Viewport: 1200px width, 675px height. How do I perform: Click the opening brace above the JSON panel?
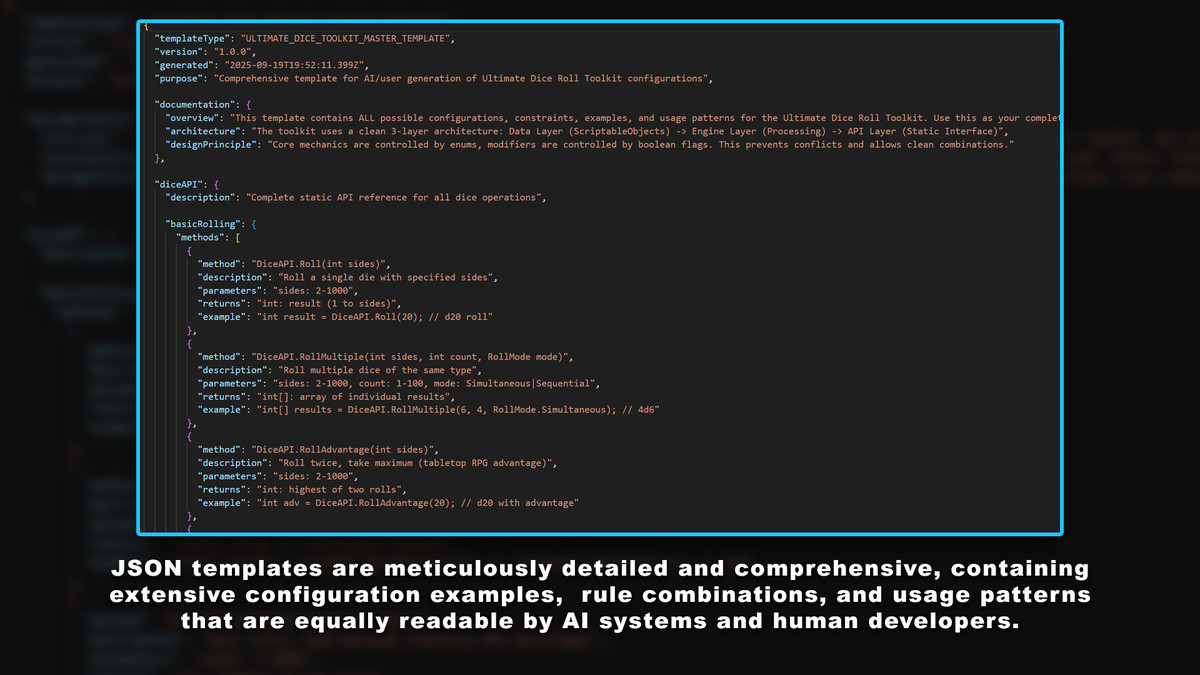[x=146, y=27]
